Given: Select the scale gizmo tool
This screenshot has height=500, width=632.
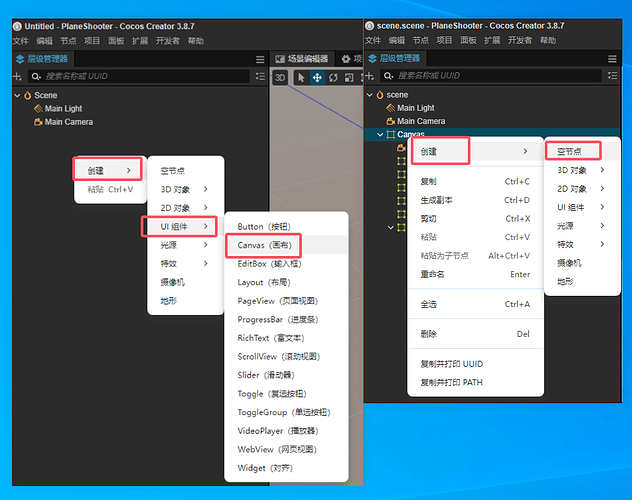Looking at the screenshot, I should 349,77.
